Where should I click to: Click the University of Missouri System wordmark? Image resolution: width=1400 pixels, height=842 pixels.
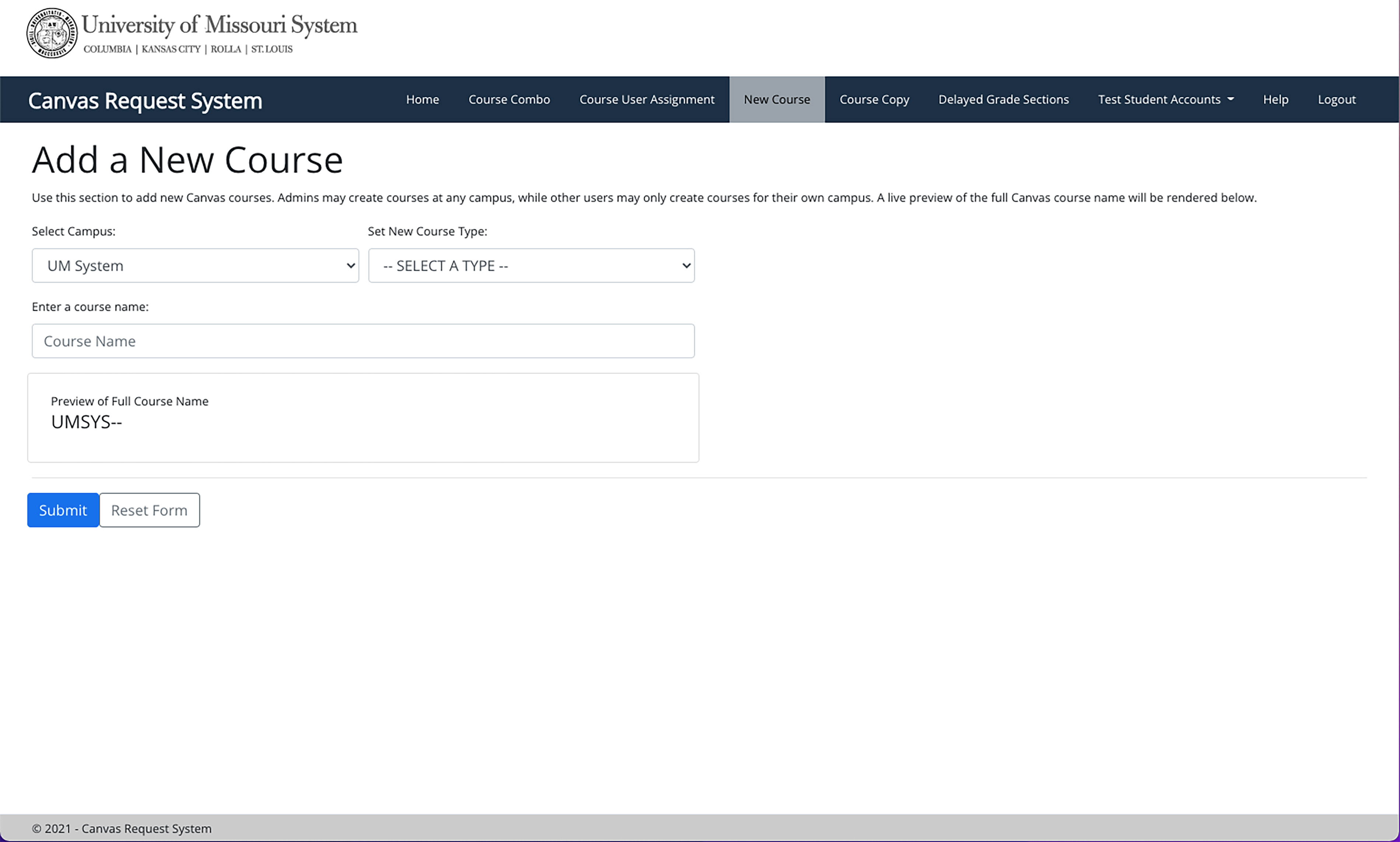point(219,25)
